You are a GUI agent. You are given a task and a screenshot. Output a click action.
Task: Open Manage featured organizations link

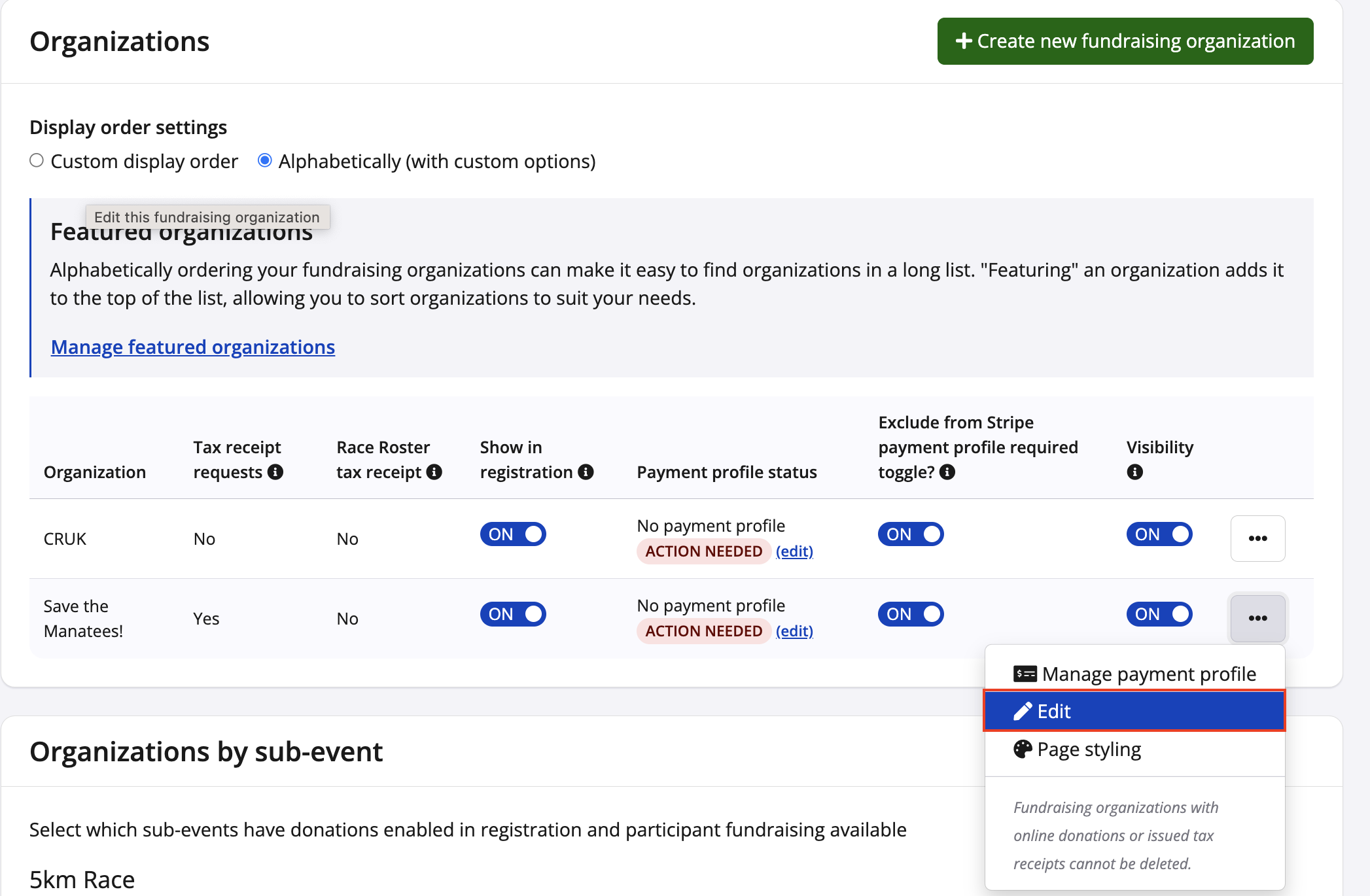coord(193,347)
